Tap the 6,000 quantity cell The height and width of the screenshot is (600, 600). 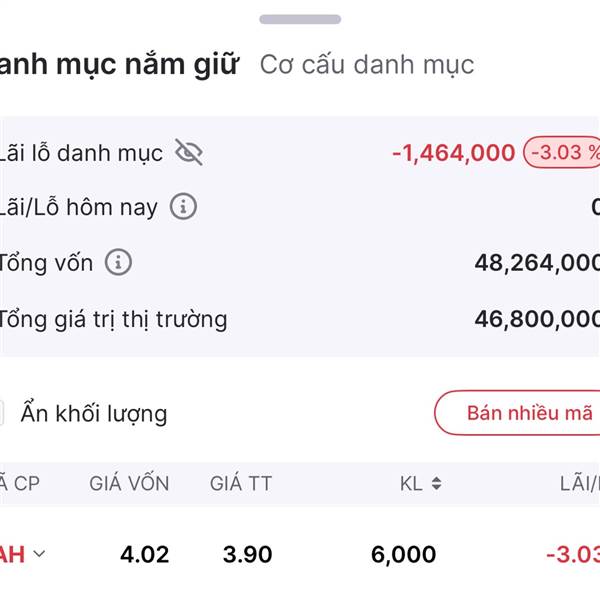coord(403,554)
